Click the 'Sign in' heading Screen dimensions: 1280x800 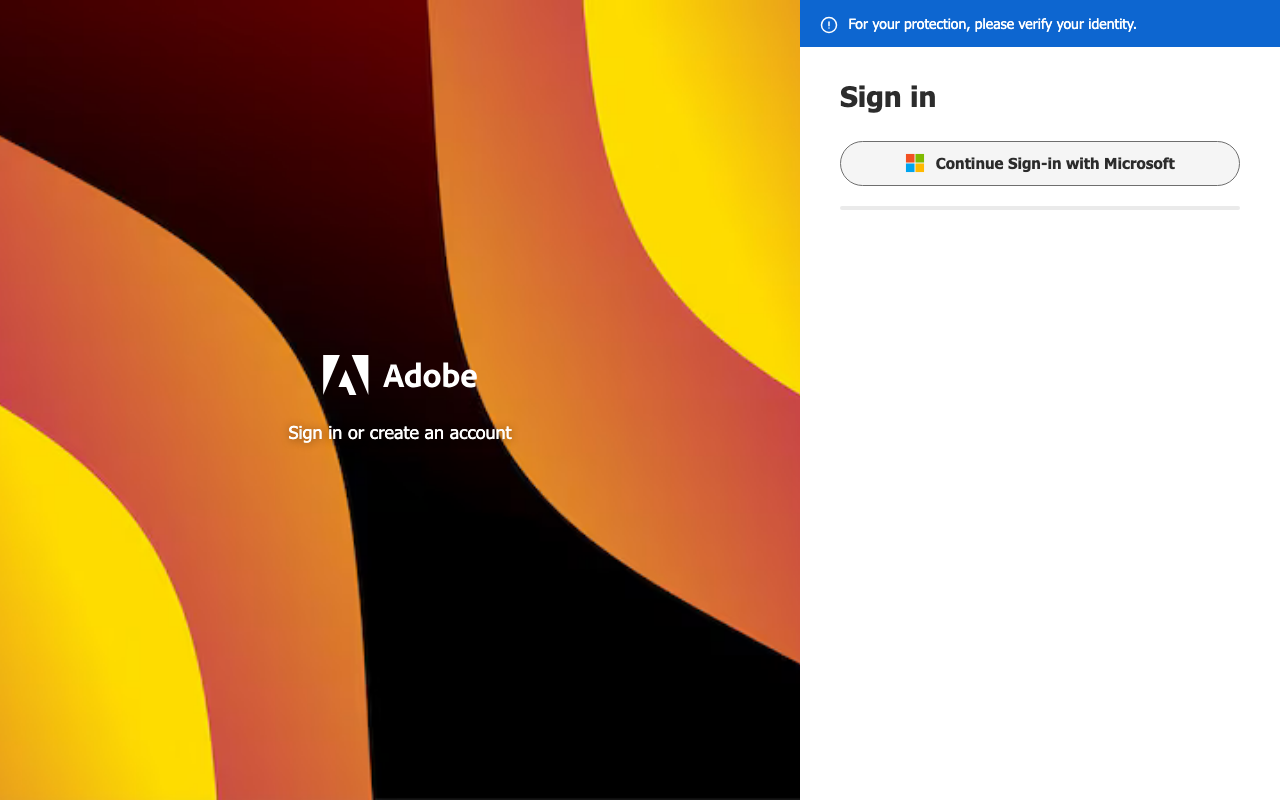888,97
